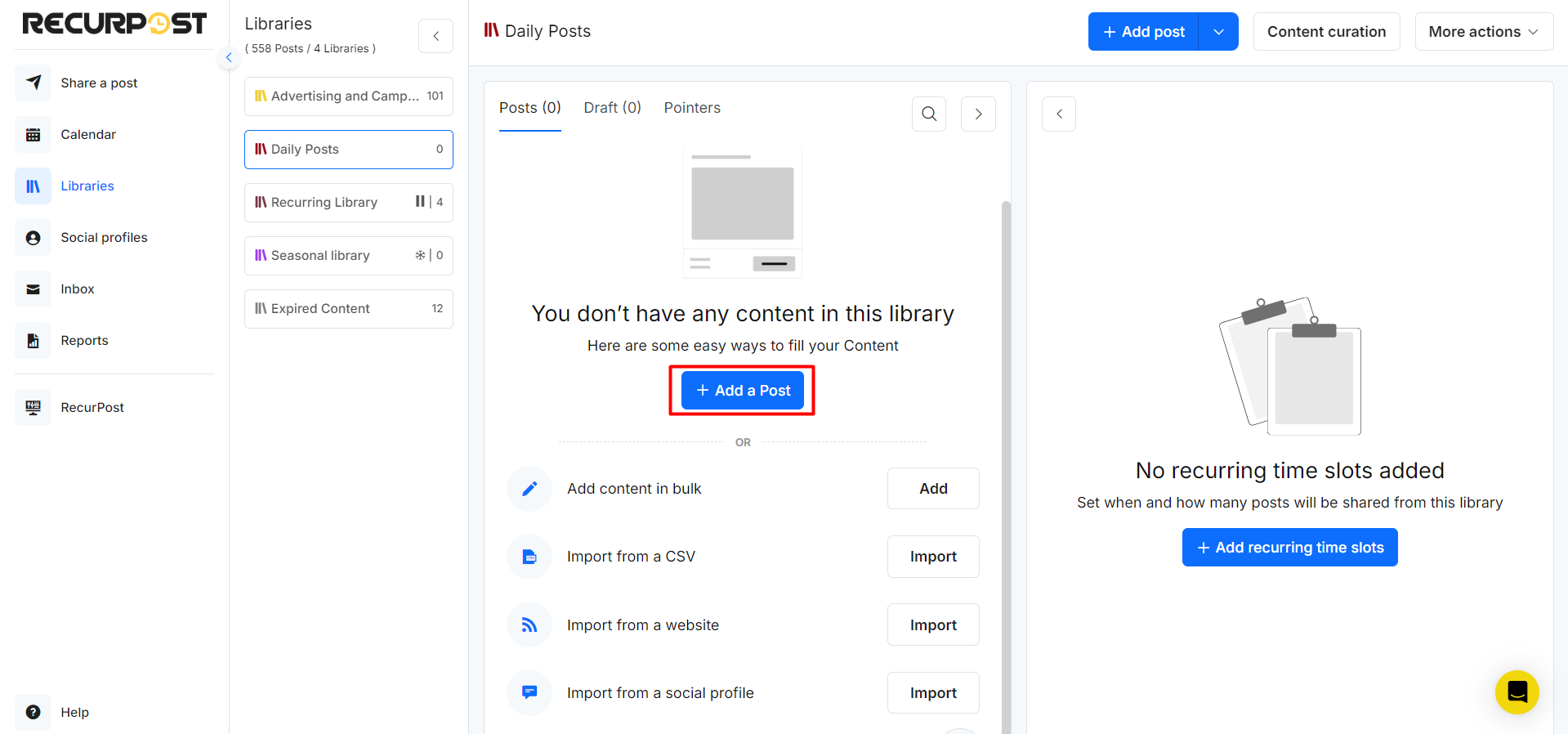Viewport: 1568px width, 734px height.
Task: Click Add recurring time slots
Action: pos(1289,548)
